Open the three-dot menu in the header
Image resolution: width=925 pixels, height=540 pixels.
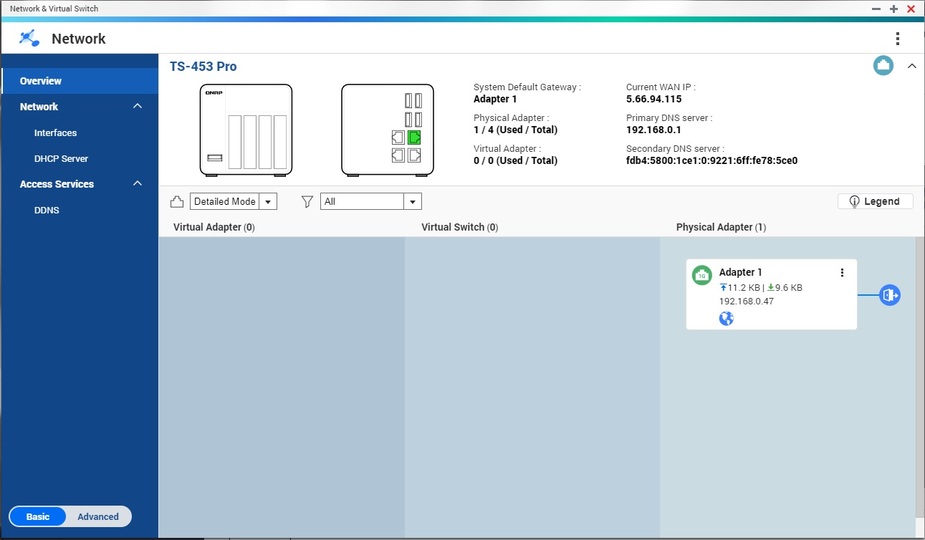897,39
